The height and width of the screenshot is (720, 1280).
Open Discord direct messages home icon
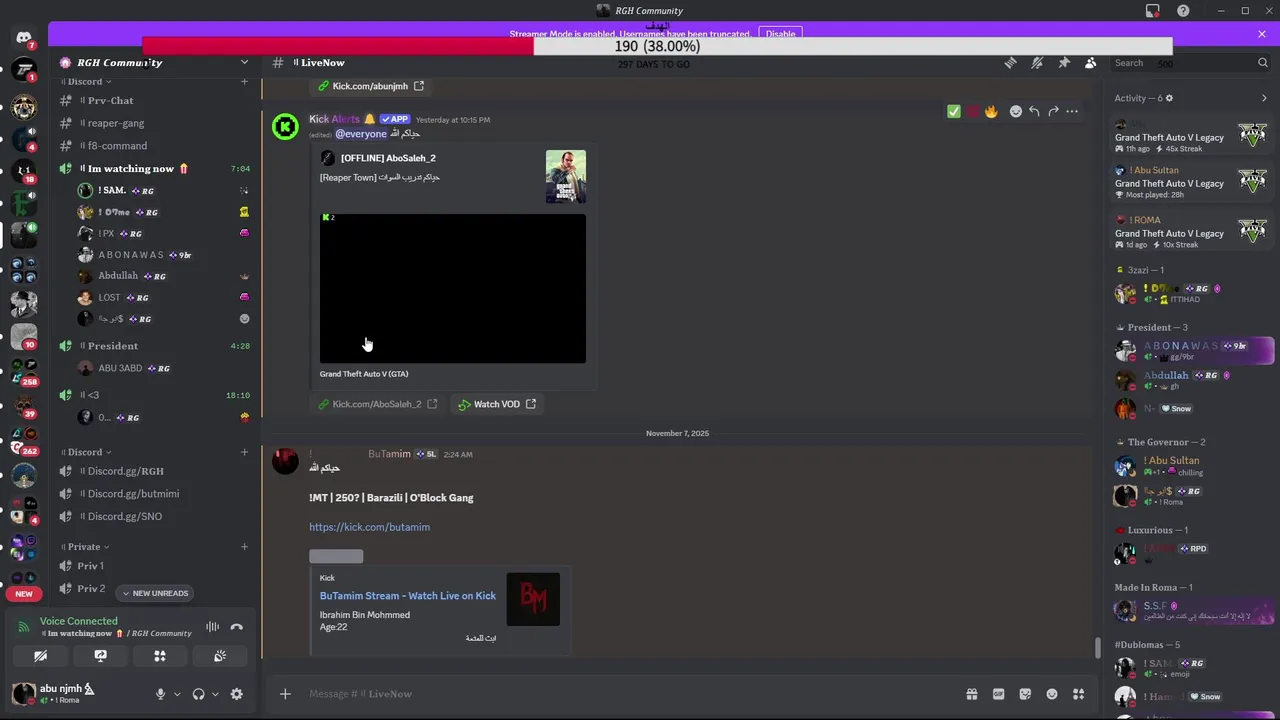[24, 38]
